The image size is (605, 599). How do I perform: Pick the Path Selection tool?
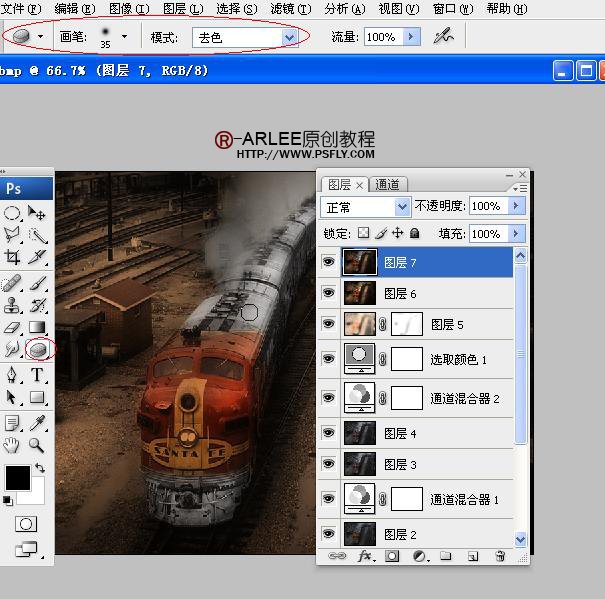(12, 397)
